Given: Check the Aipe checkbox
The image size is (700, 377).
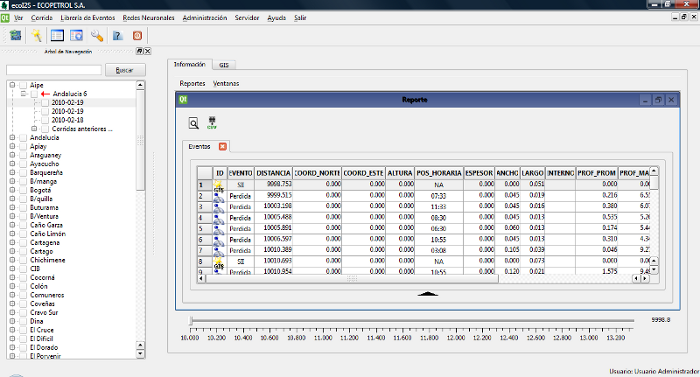Looking at the screenshot, I should coord(23,85).
